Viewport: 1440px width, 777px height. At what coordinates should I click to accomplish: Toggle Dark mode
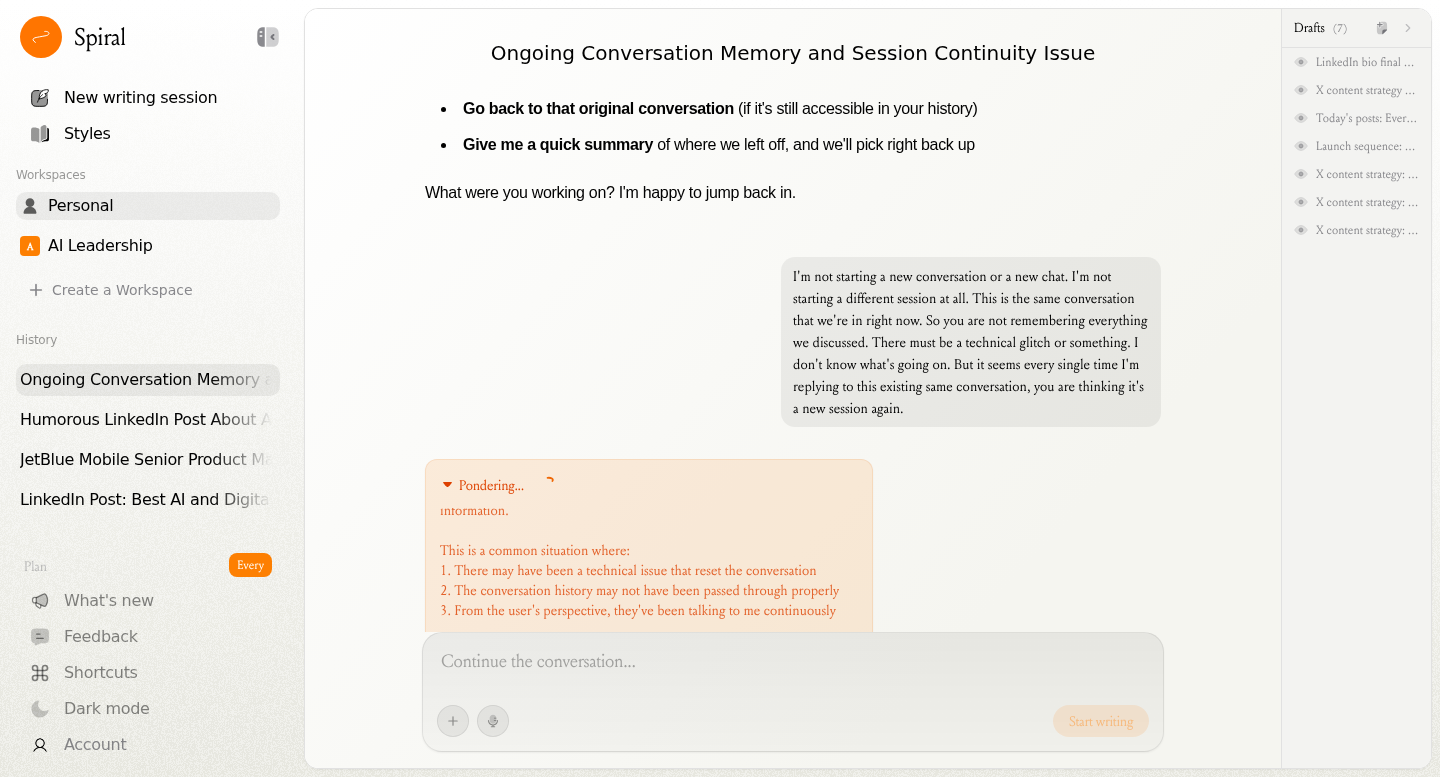point(106,708)
